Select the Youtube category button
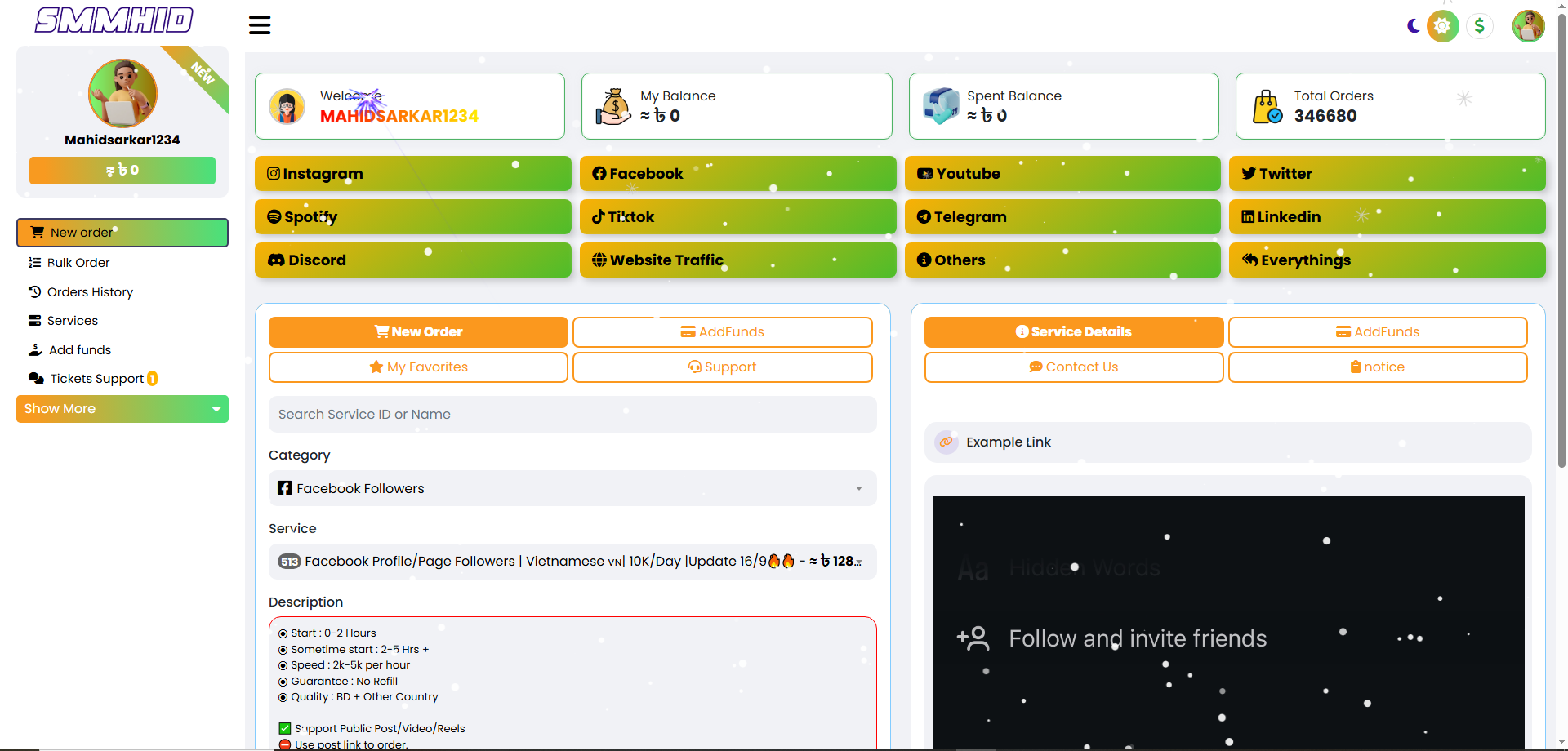The width and height of the screenshot is (1568, 751). coord(1062,174)
